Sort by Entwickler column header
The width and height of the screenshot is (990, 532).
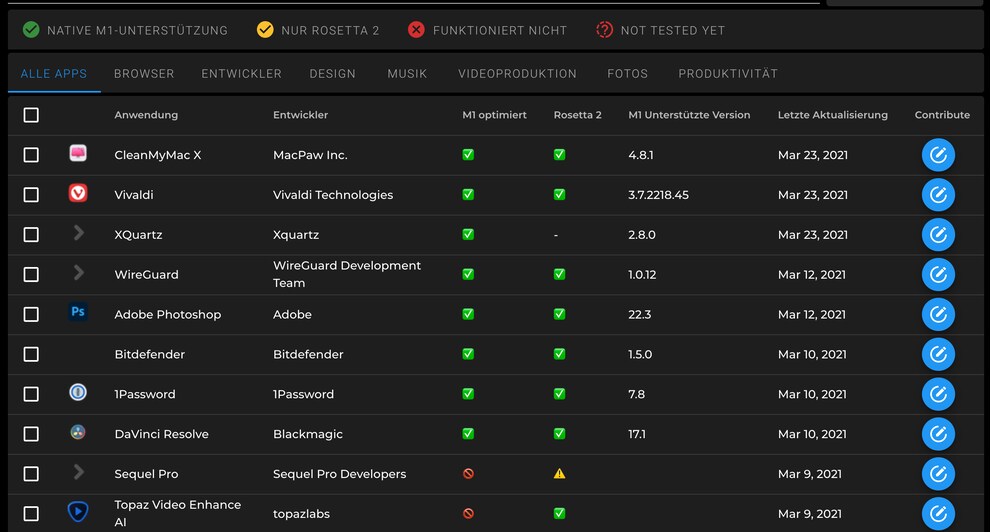coord(301,115)
